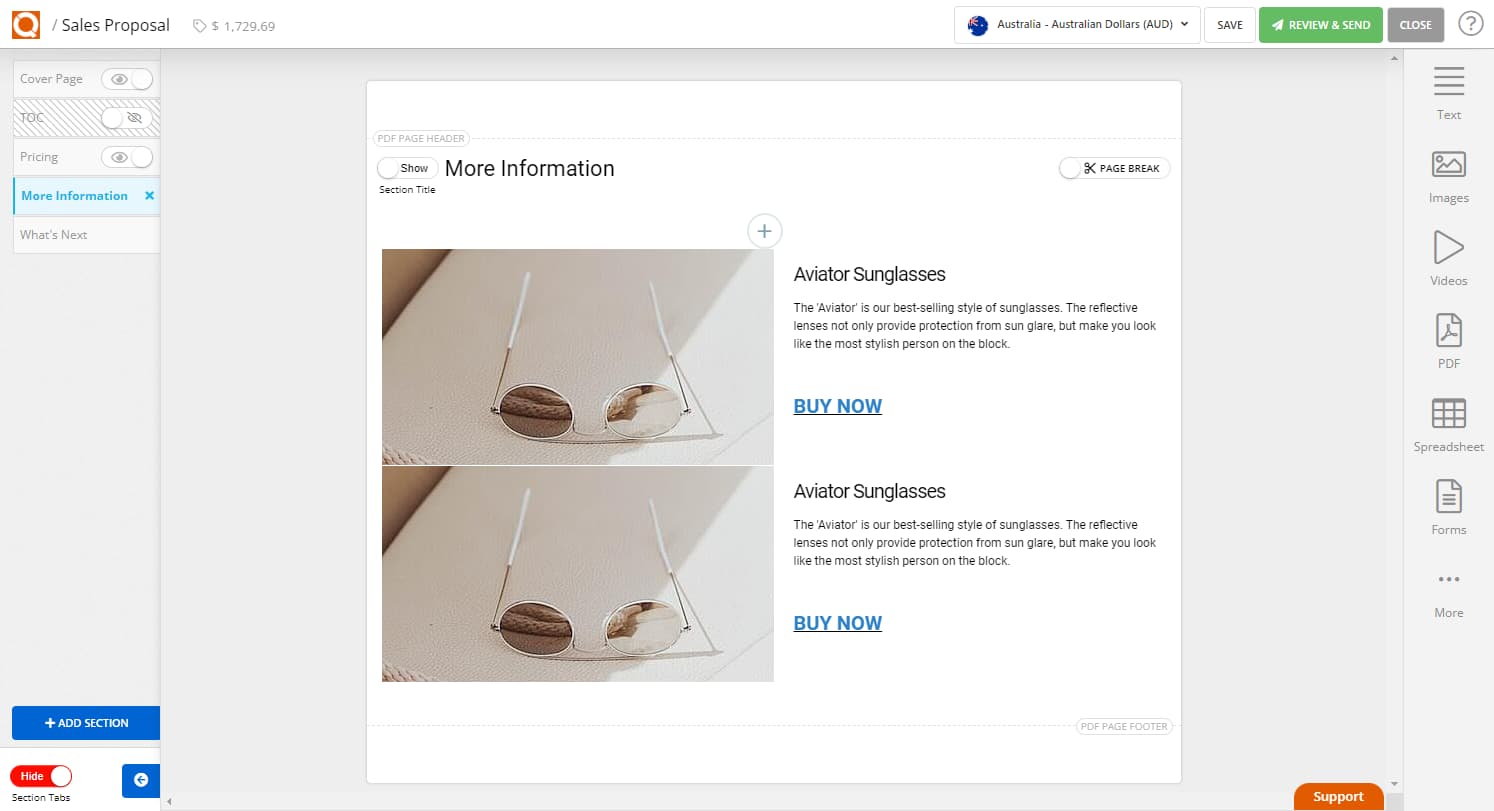The image size is (1494, 811).
Task: Open the Australian Dollars currency dropdown
Action: pos(1077,25)
